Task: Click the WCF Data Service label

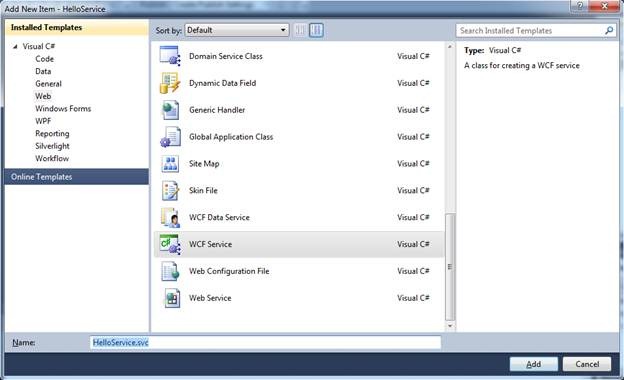Action: point(219,217)
